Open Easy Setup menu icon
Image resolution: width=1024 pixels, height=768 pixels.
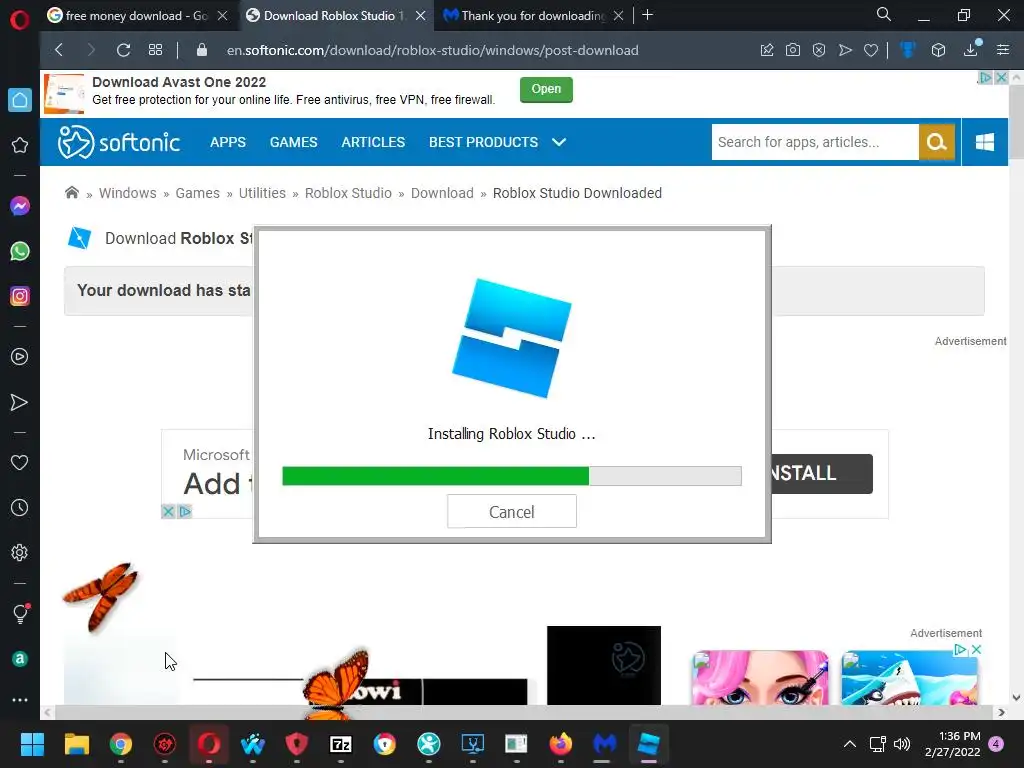pyautogui.click(x=1003, y=50)
